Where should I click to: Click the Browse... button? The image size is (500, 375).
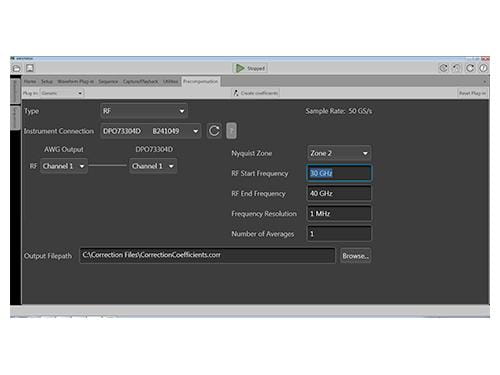[x=356, y=256]
